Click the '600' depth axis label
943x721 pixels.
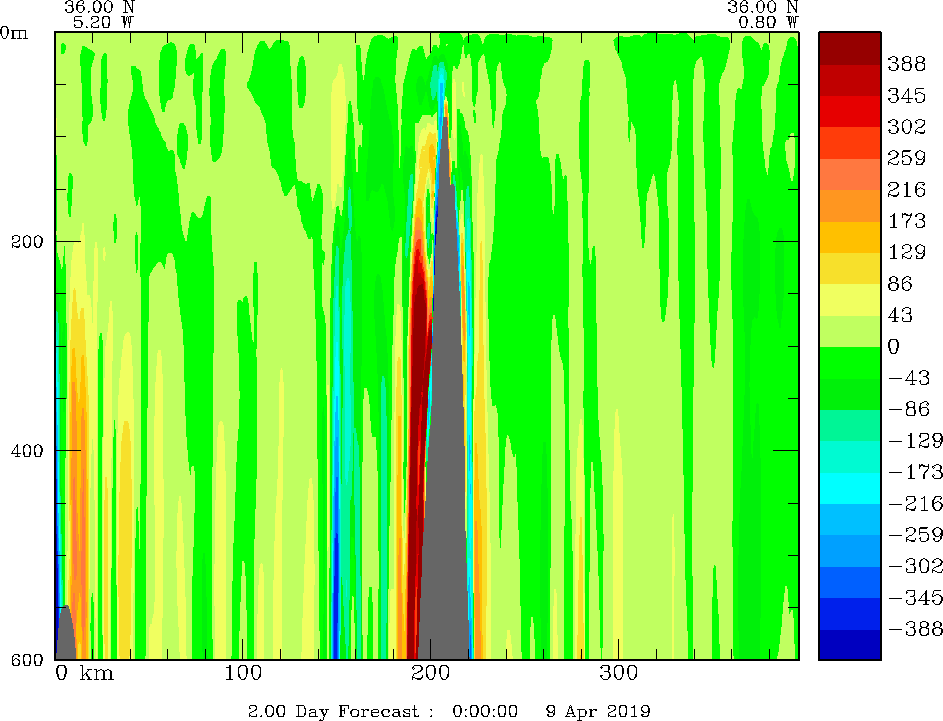coord(27,660)
